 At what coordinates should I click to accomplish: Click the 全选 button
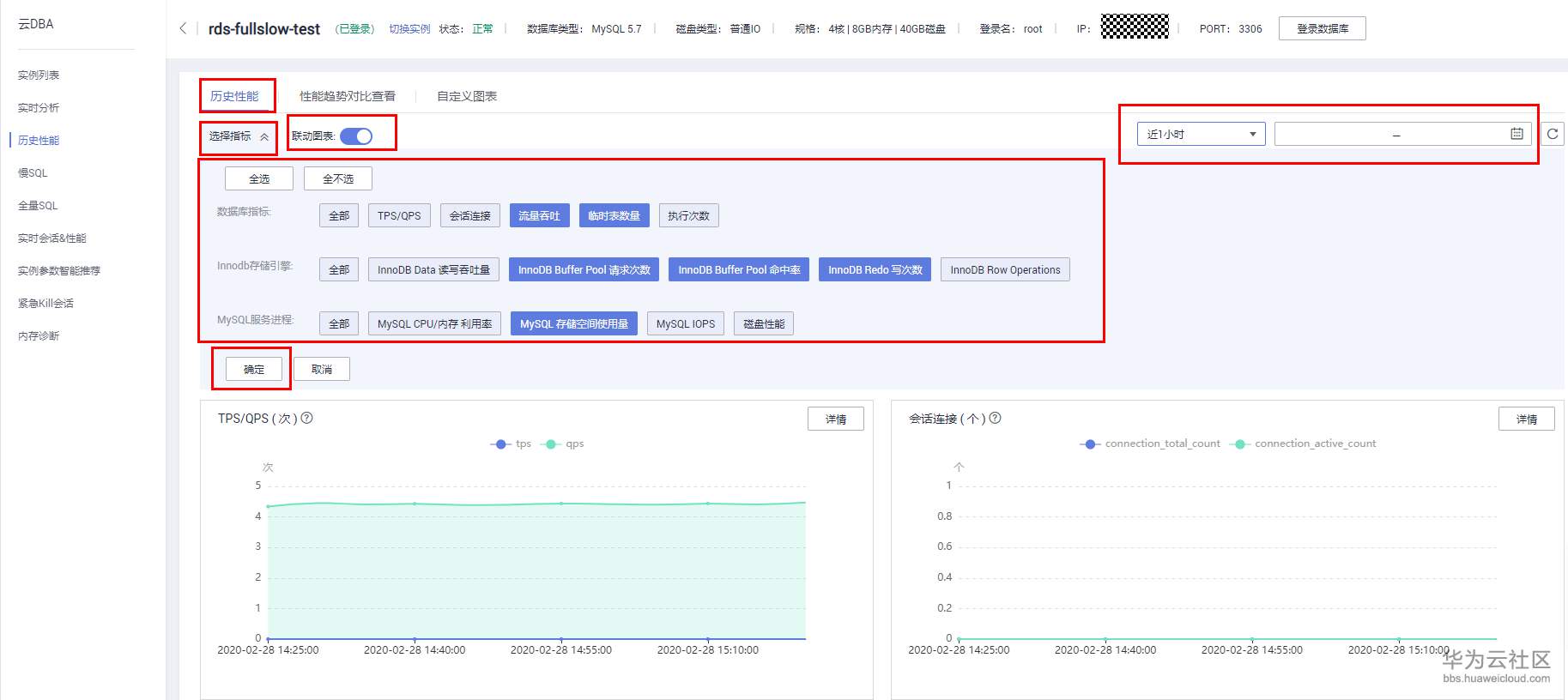[259, 178]
